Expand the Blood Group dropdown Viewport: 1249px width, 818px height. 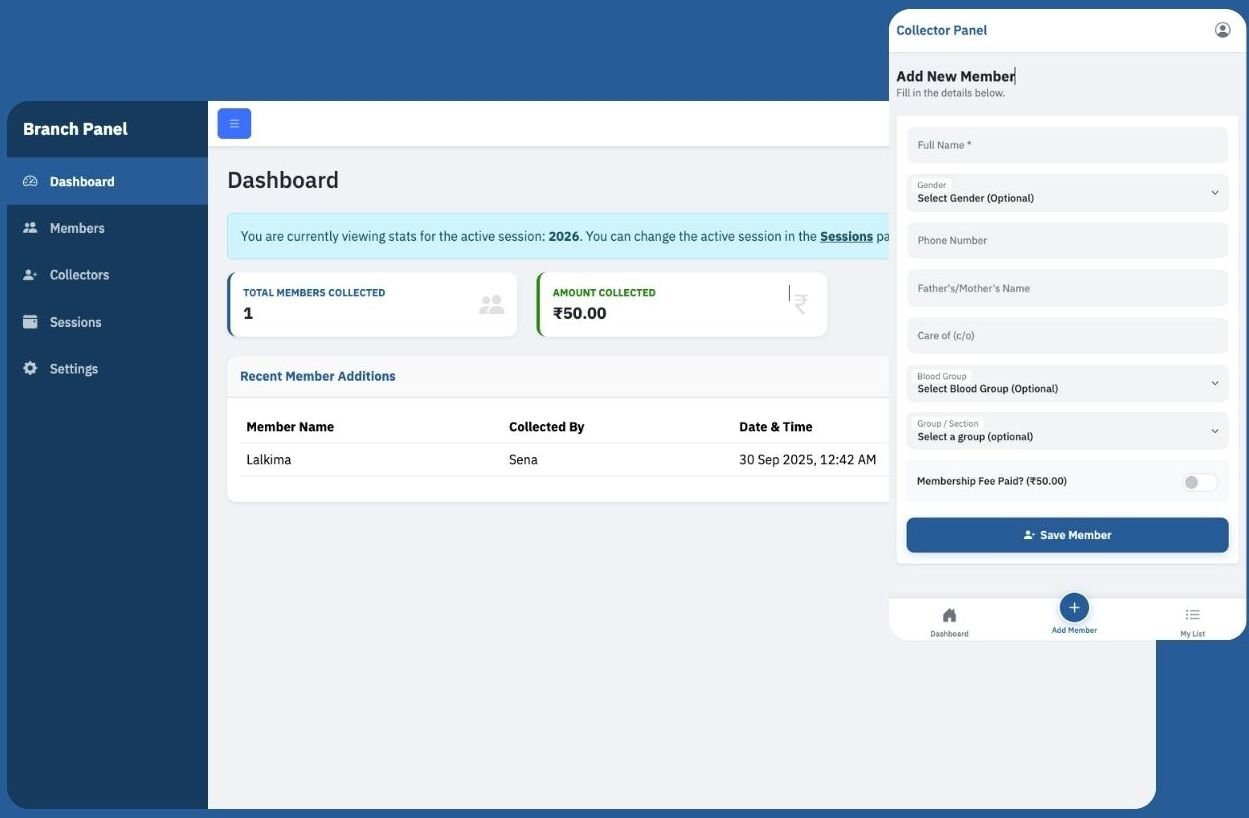point(1067,382)
